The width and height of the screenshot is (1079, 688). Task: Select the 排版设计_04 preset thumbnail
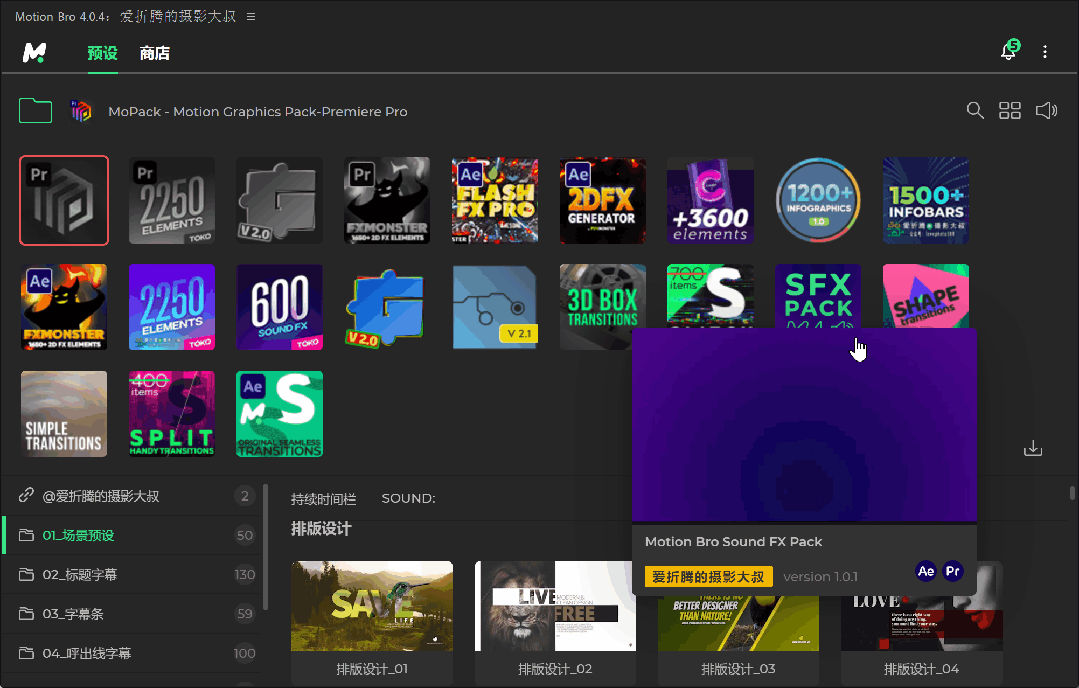(x=921, y=624)
